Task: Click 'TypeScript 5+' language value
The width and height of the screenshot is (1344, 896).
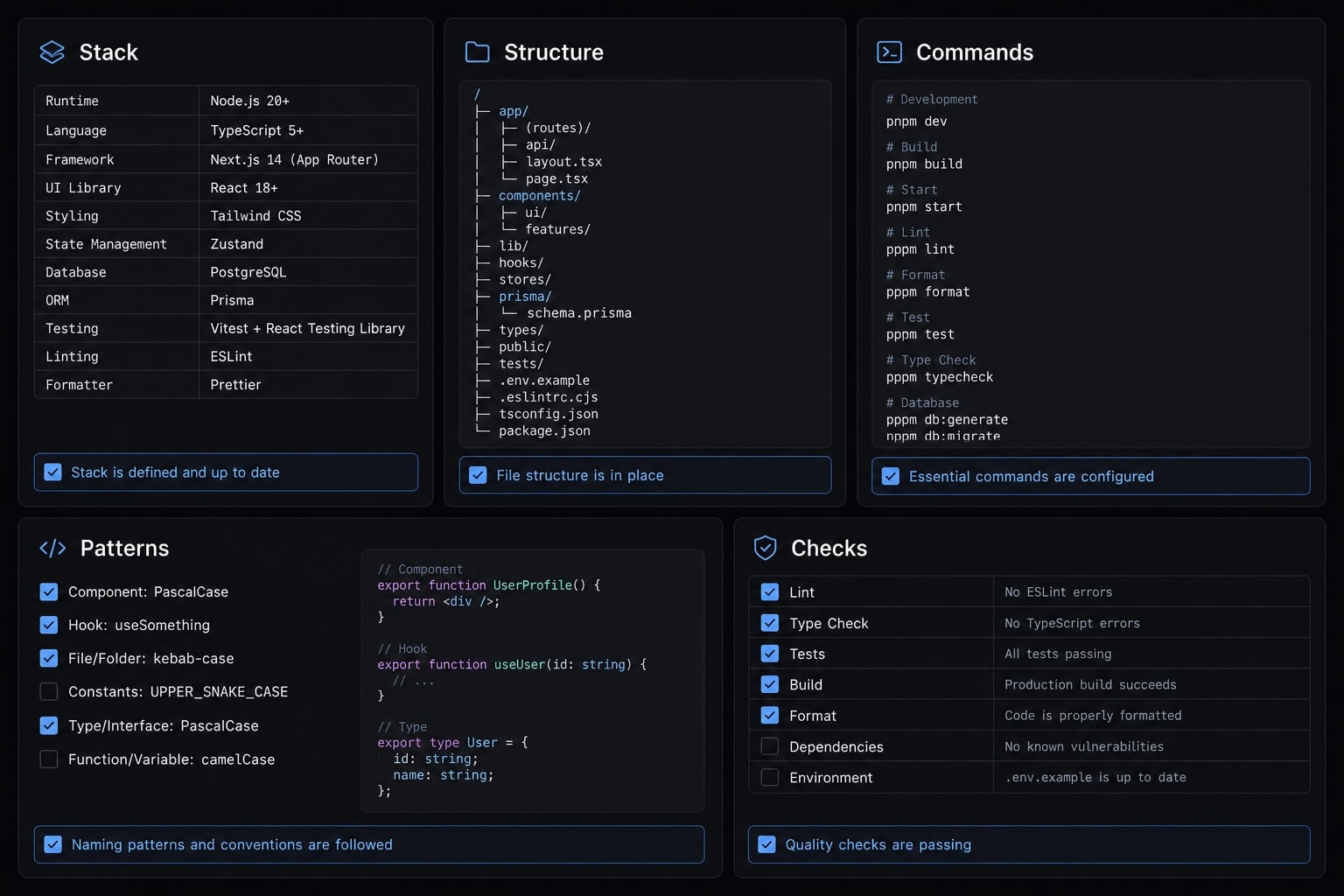Action: pos(257,130)
